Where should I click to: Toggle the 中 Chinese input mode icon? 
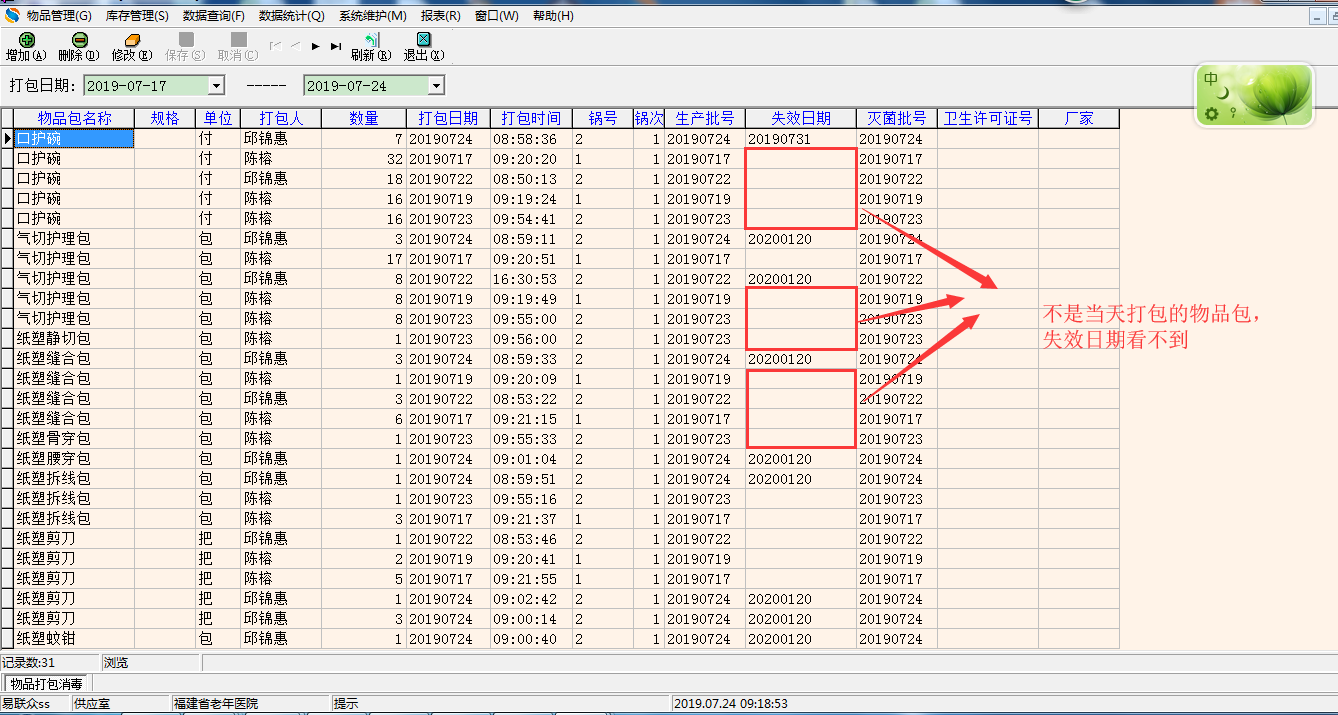(1211, 79)
